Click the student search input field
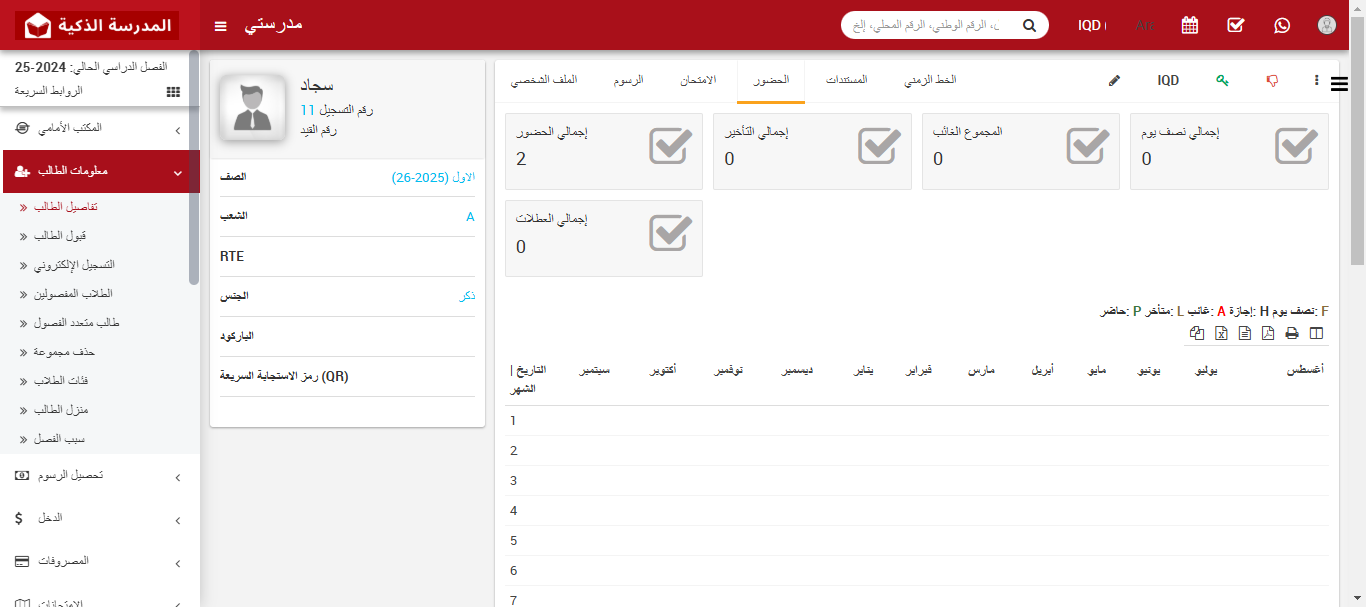The image size is (1366, 607). click(x=930, y=25)
